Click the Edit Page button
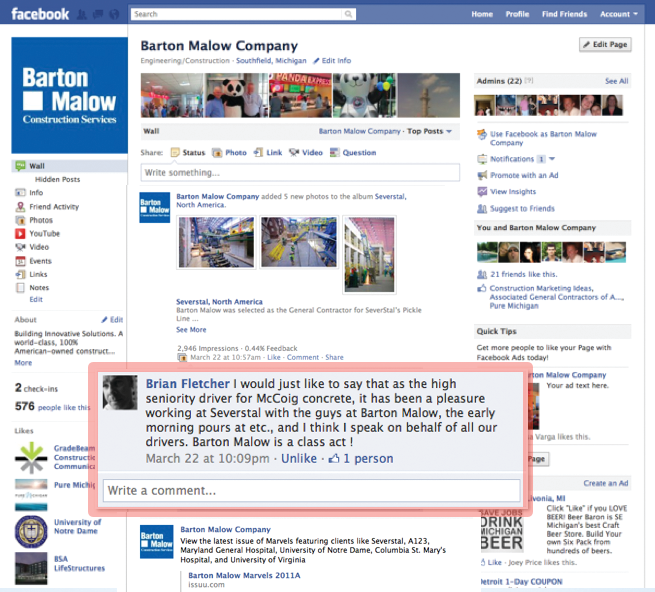The width and height of the screenshot is (655, 592). pyautogui.click(x=605, y=45)
